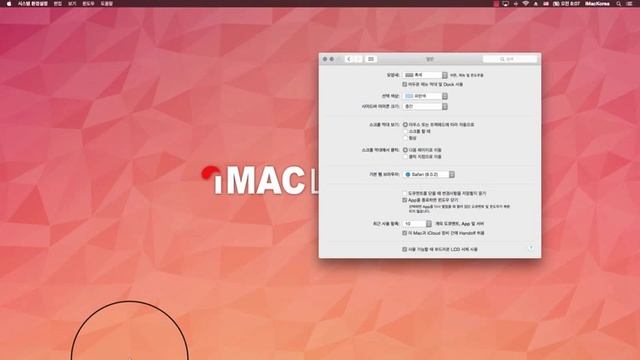Viewport: 640px width, 360px height.
Task: Open the default web browser Safari dropdown
Action: click(x=429, y=174)
